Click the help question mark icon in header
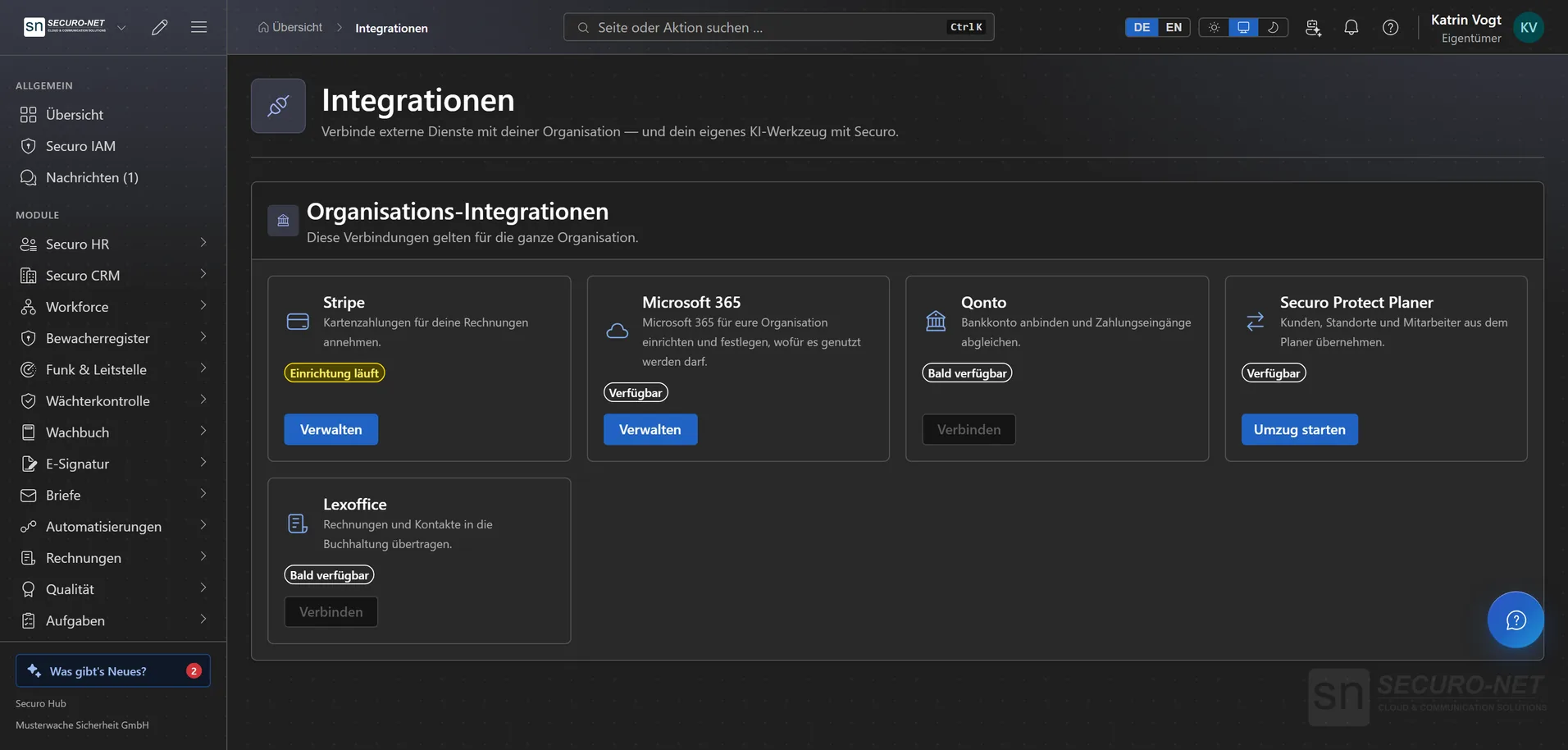Image resolution: width=1568 pixels, height=750 pixels. click(x=1390, y=27)
